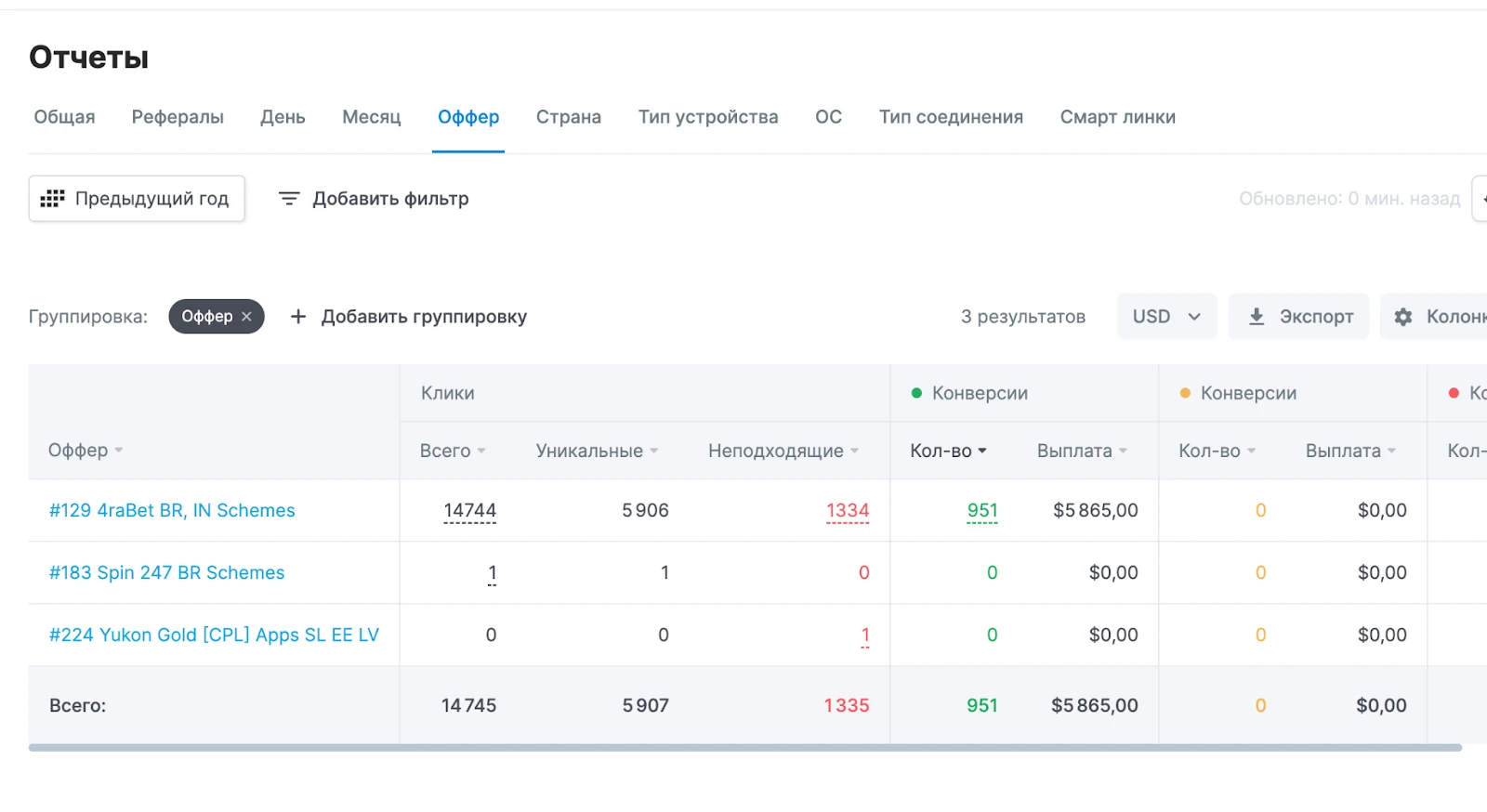Click the green-dot Конверсии group header

[969, 393]
